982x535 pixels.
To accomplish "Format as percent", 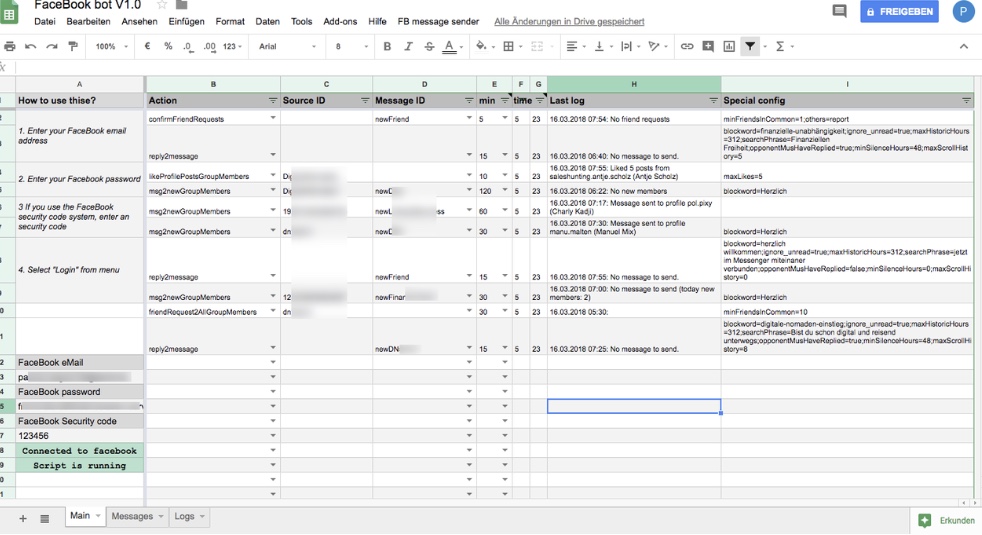I will 168,46.
